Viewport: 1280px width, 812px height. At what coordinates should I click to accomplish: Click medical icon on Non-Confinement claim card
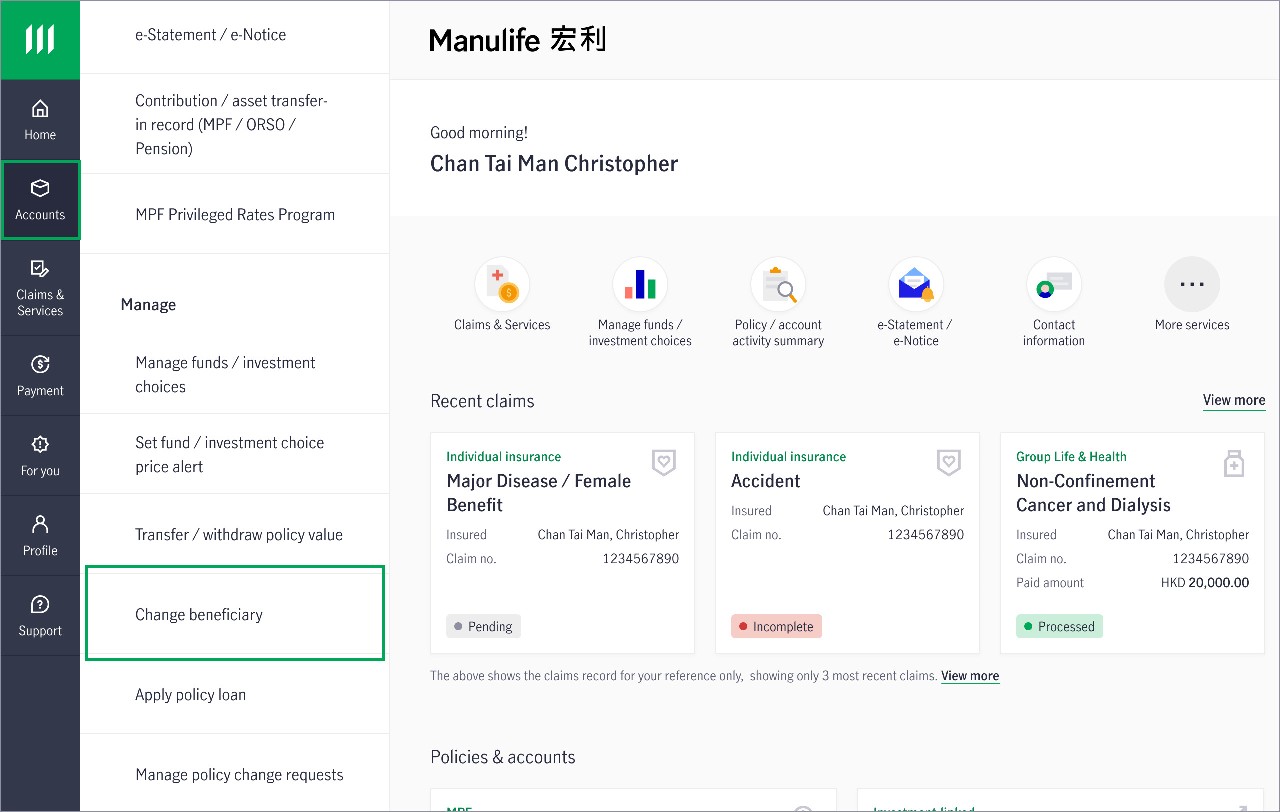coord(1234,463)
